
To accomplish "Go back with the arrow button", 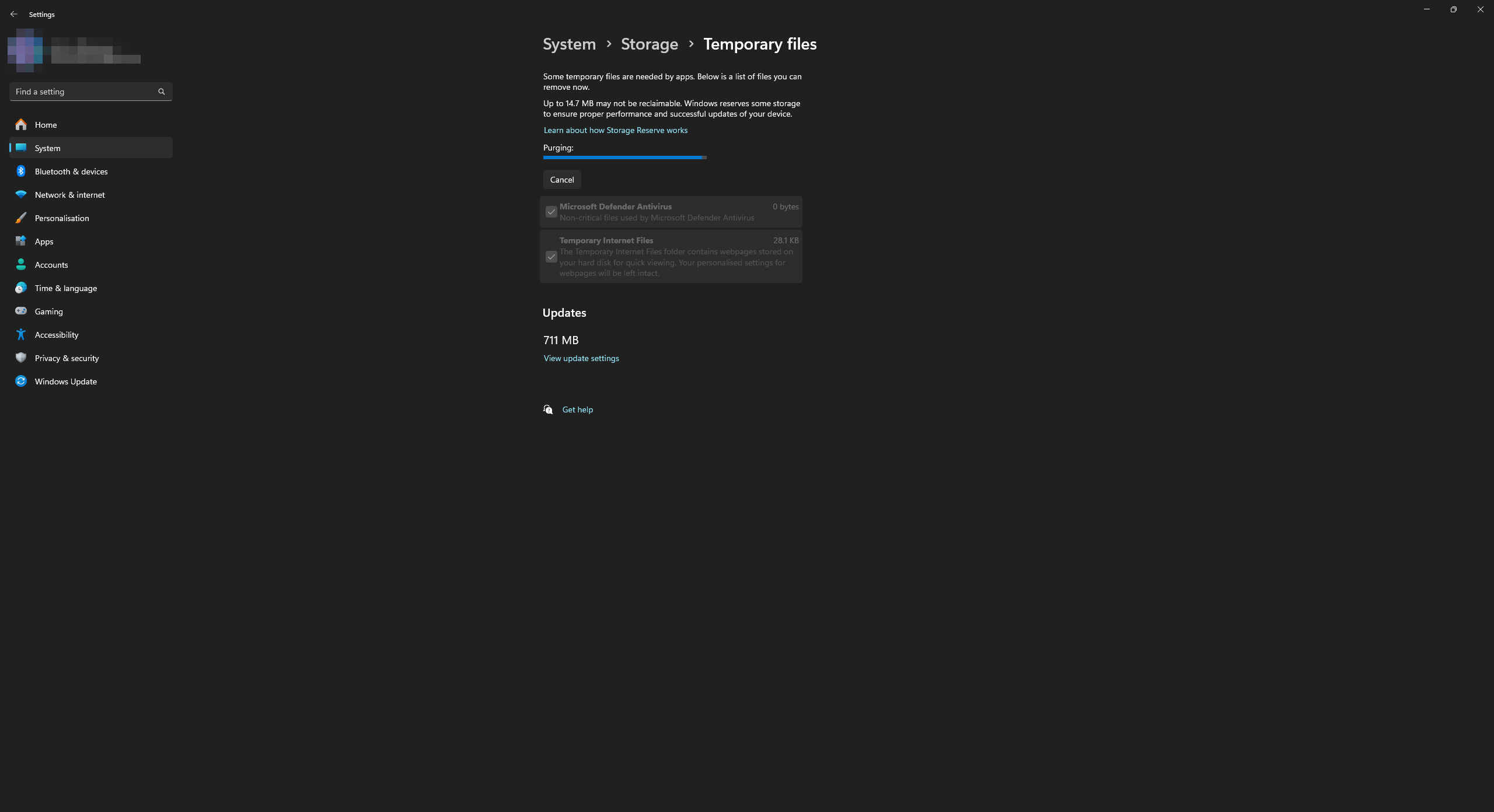I will tap(14, 14).
